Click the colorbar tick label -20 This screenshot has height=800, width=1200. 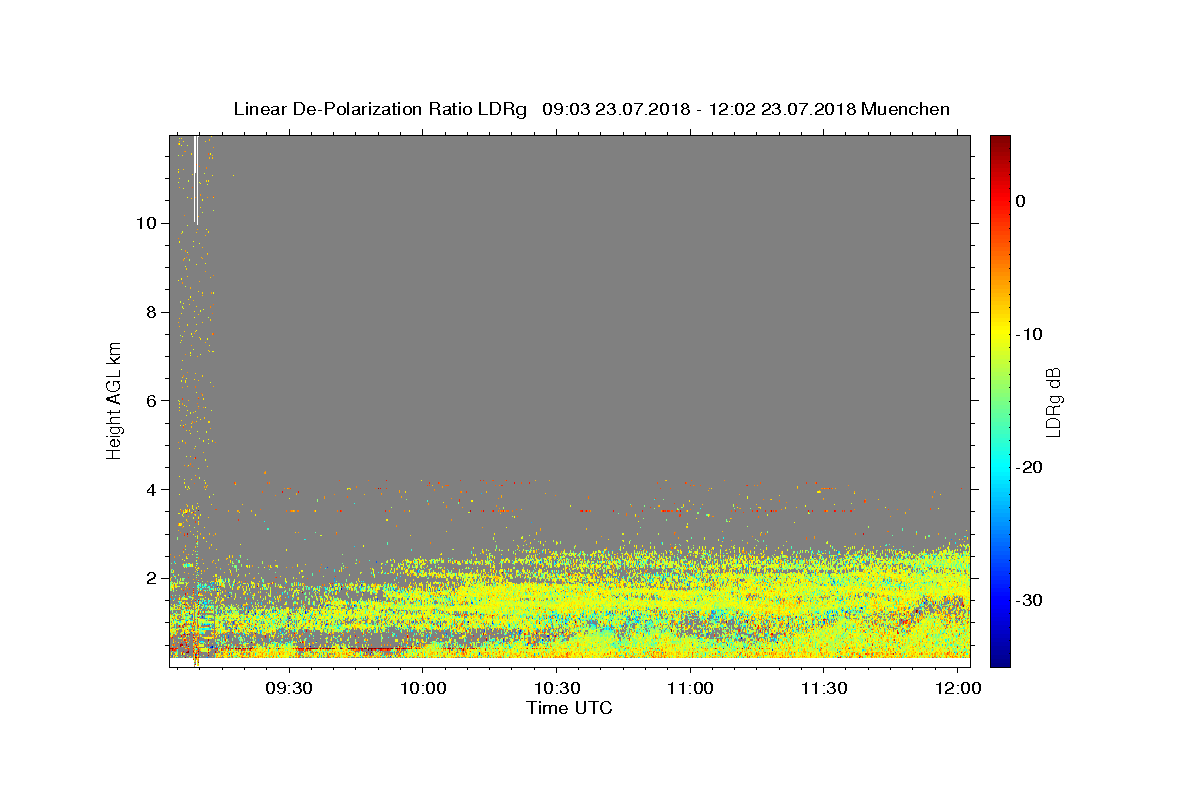tap(1030, 467)
